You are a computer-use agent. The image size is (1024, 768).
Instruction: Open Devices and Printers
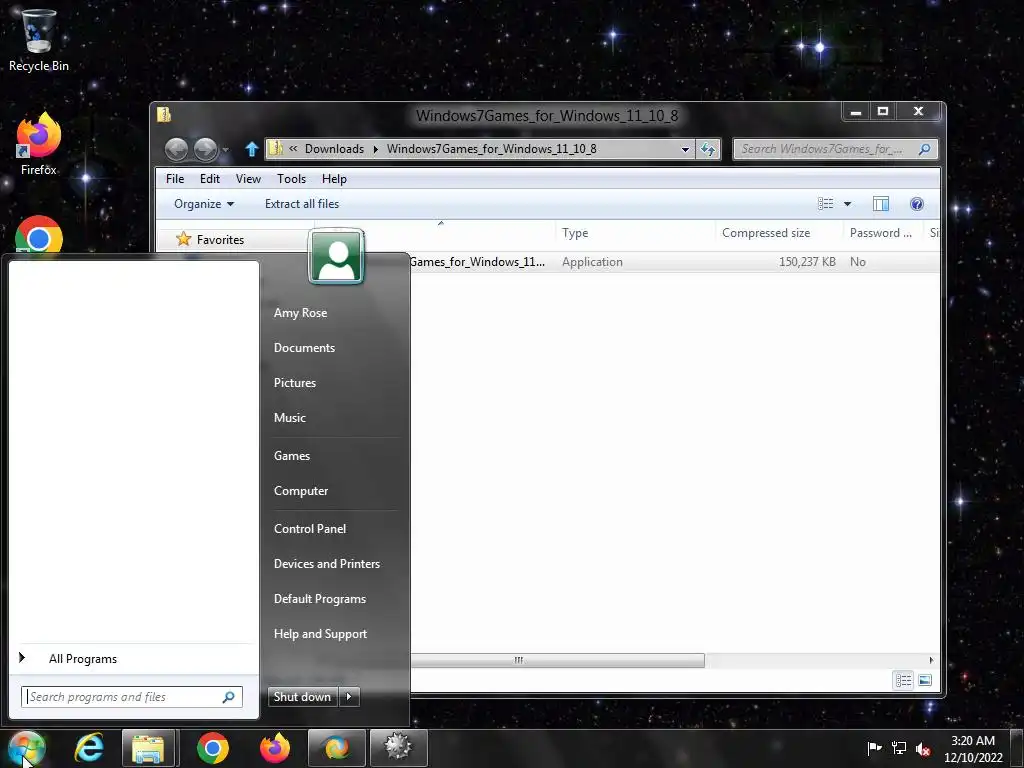point(327,564)
